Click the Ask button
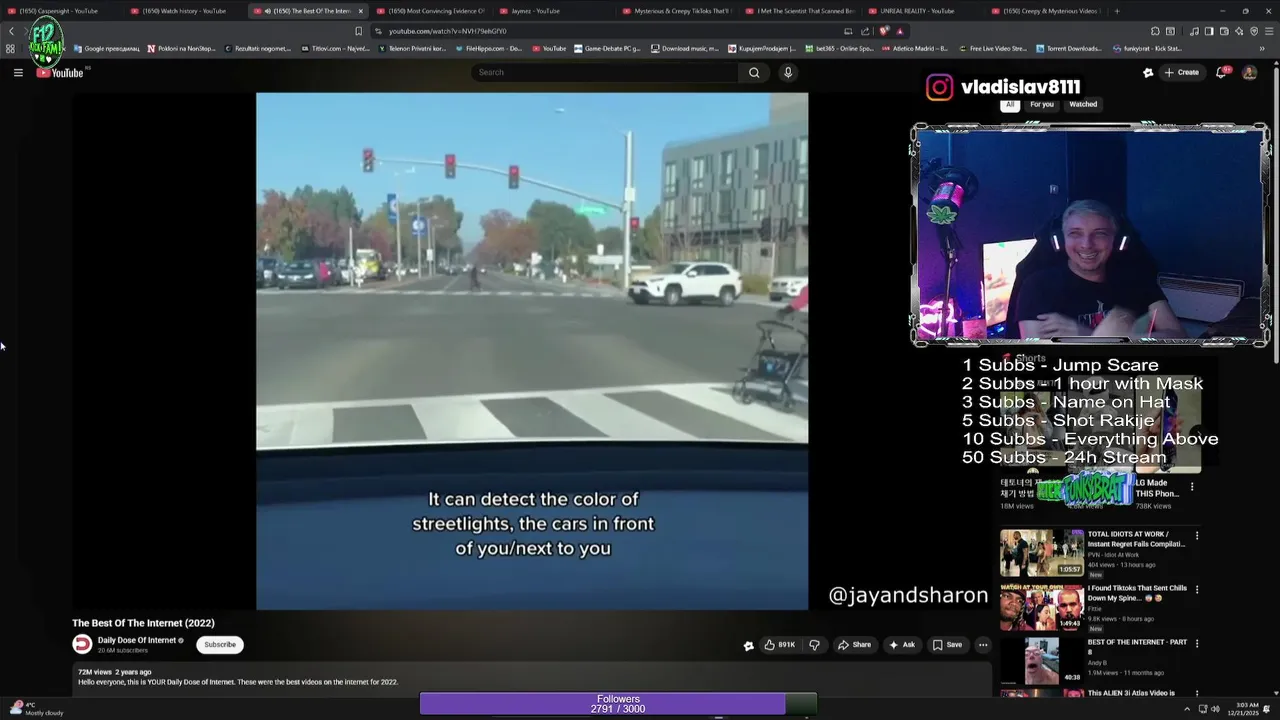 902,645
